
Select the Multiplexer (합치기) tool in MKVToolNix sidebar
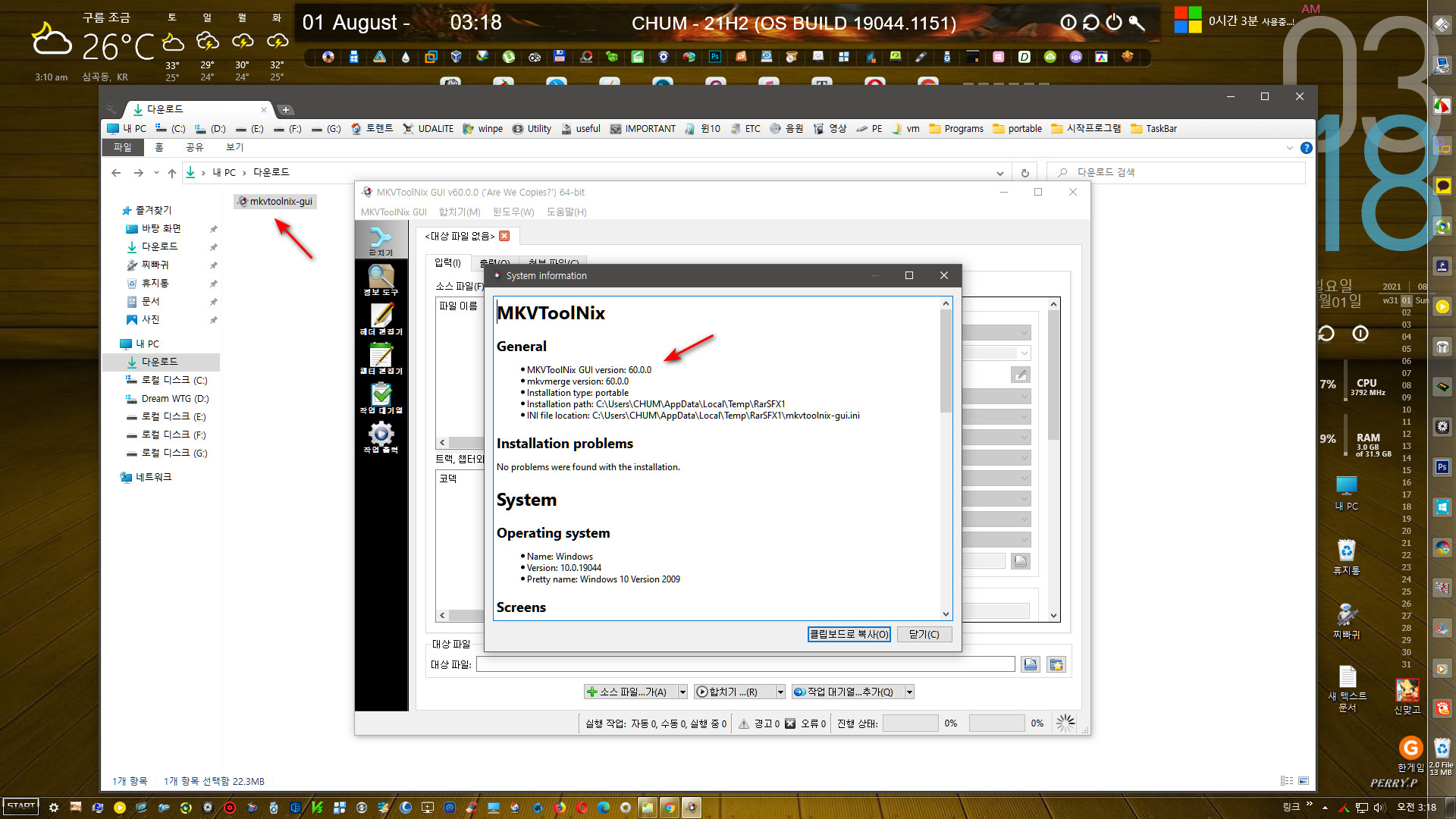tap(381, 240)
